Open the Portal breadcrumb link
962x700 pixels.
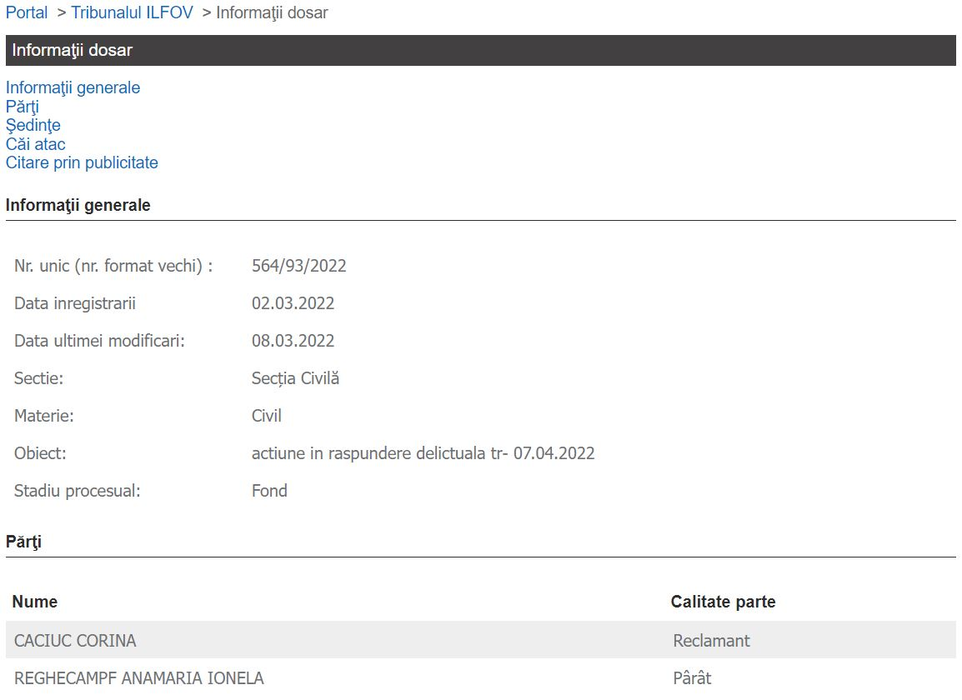click(x=26, y=12)
